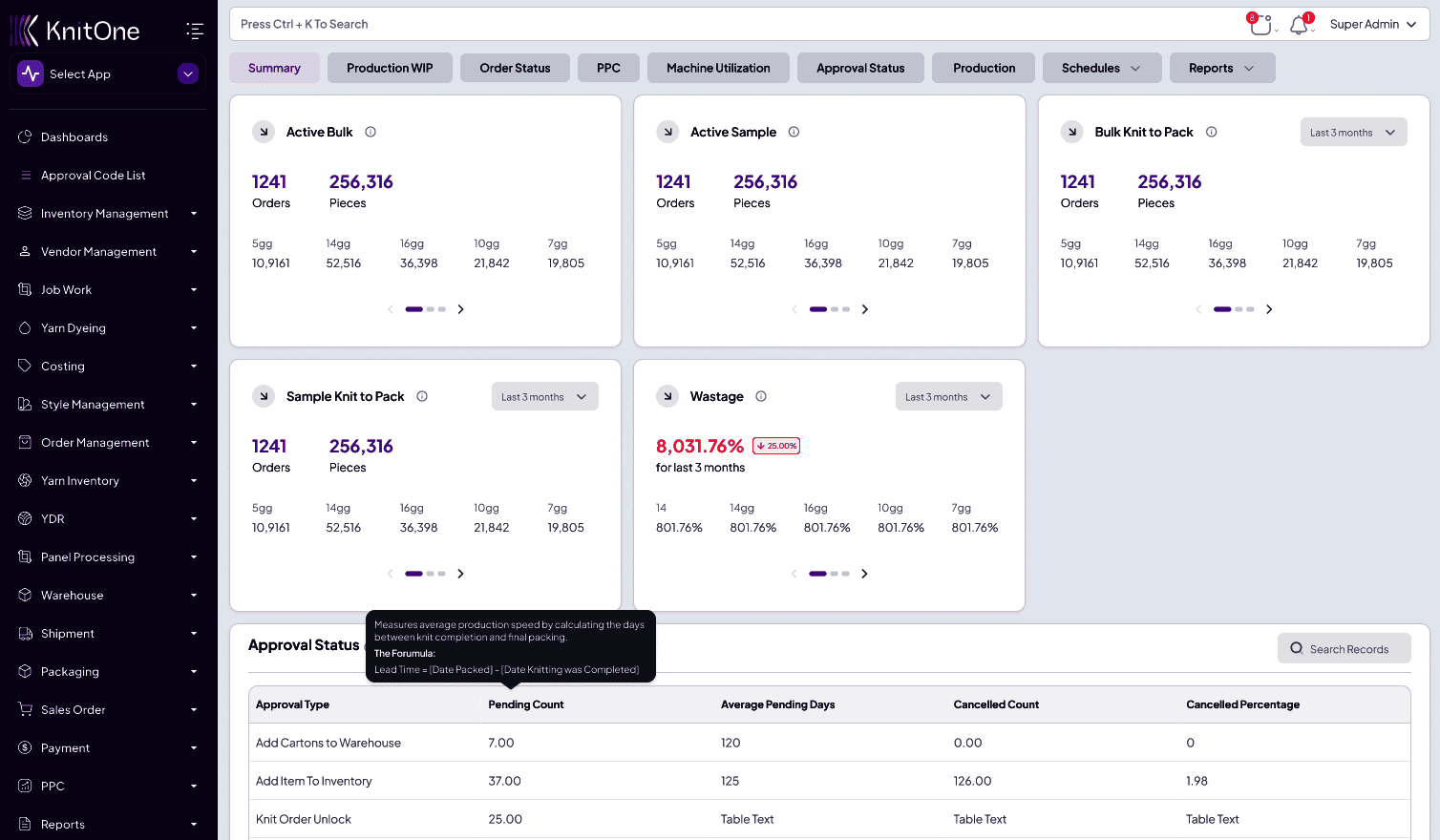The width and height of the screenshot is (1440, 840).
Task: Click the Active Sample arrow icon
Action: pos(667,132)
